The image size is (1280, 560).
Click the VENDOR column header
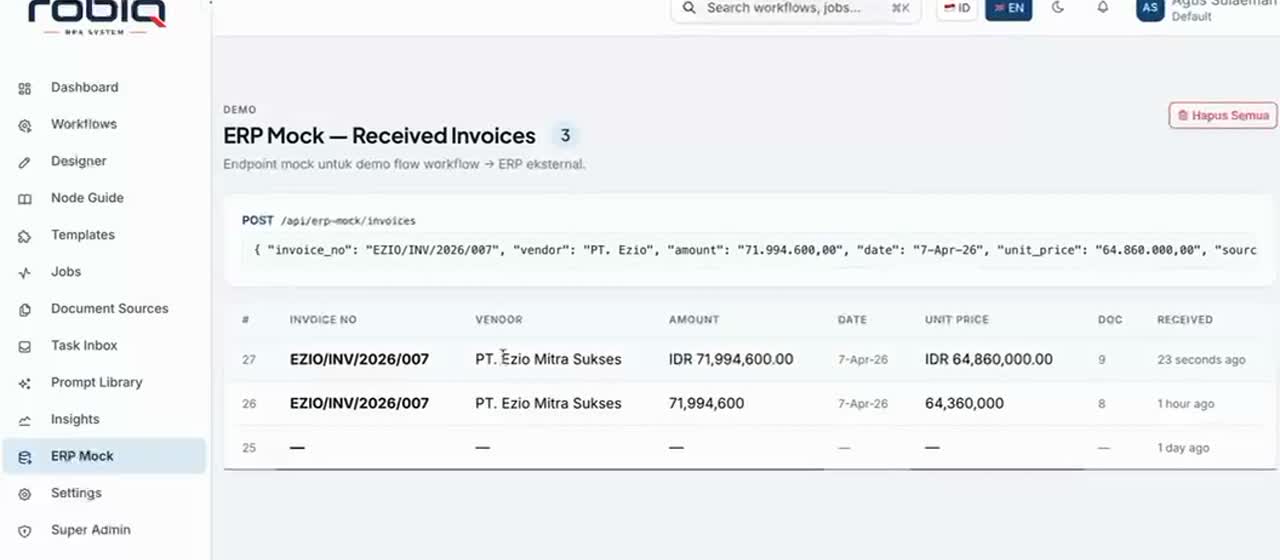pos(499,320)
